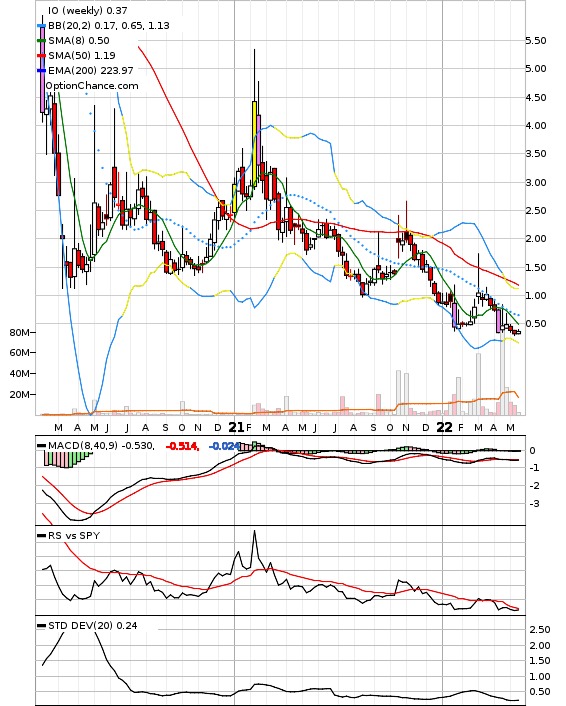Click the red MACD value -0.514
The width and height of the screenshot is (566, 706).
coord(181,446)
